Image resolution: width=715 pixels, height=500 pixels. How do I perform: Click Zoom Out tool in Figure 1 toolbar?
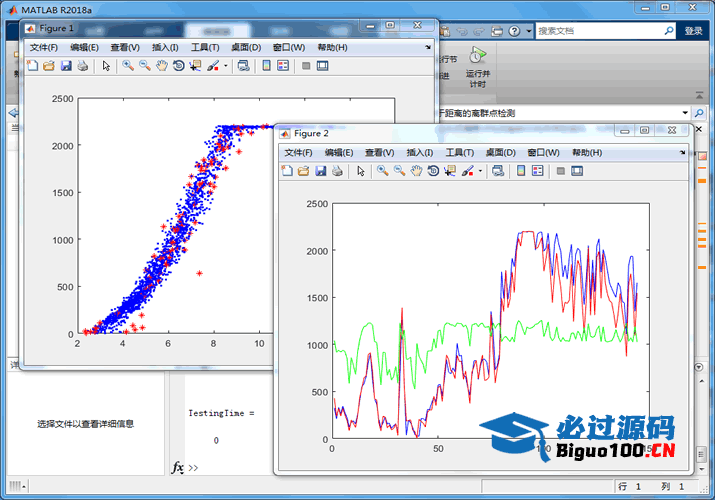145,66
